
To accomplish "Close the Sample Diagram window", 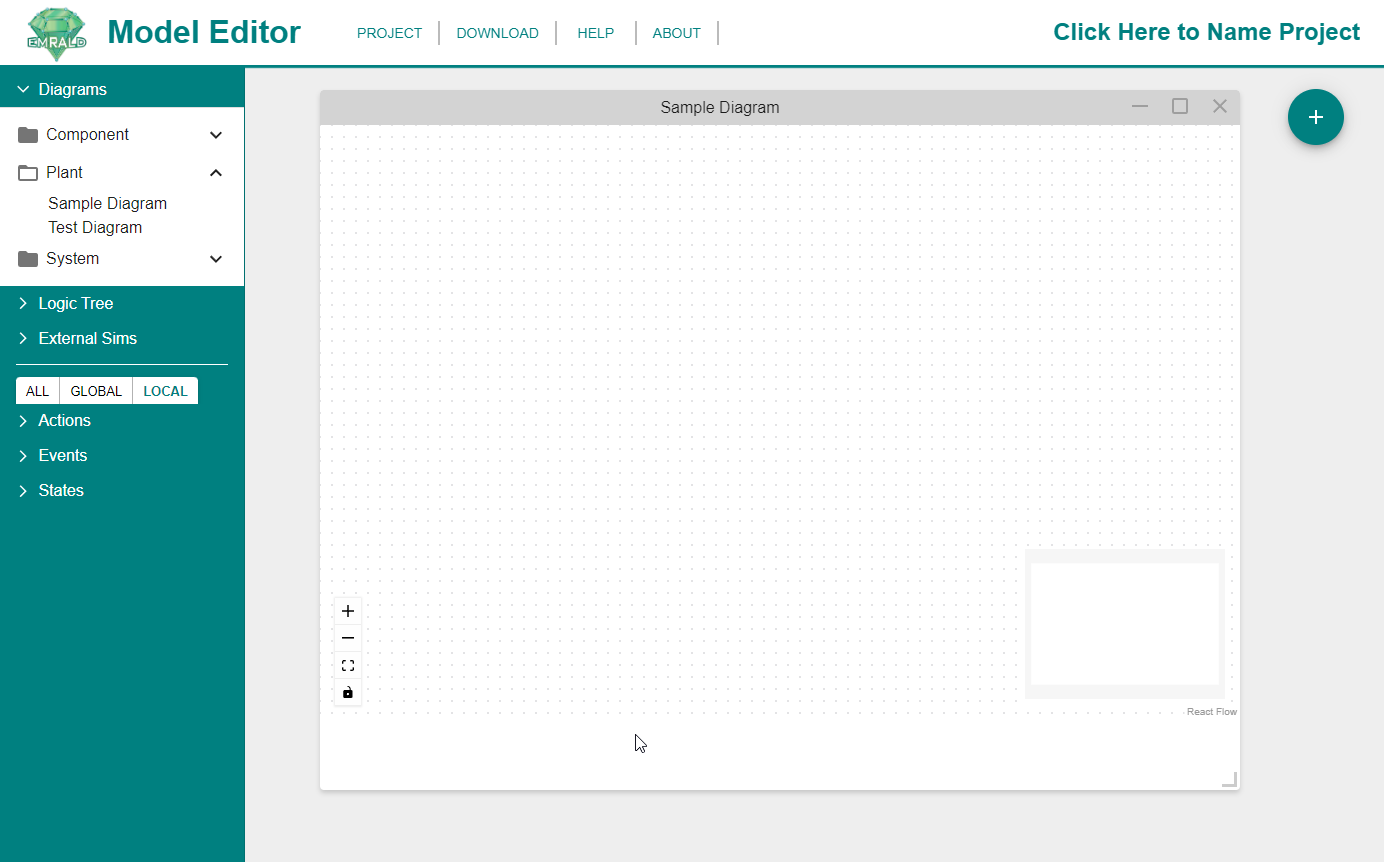I will (1220, 106).
